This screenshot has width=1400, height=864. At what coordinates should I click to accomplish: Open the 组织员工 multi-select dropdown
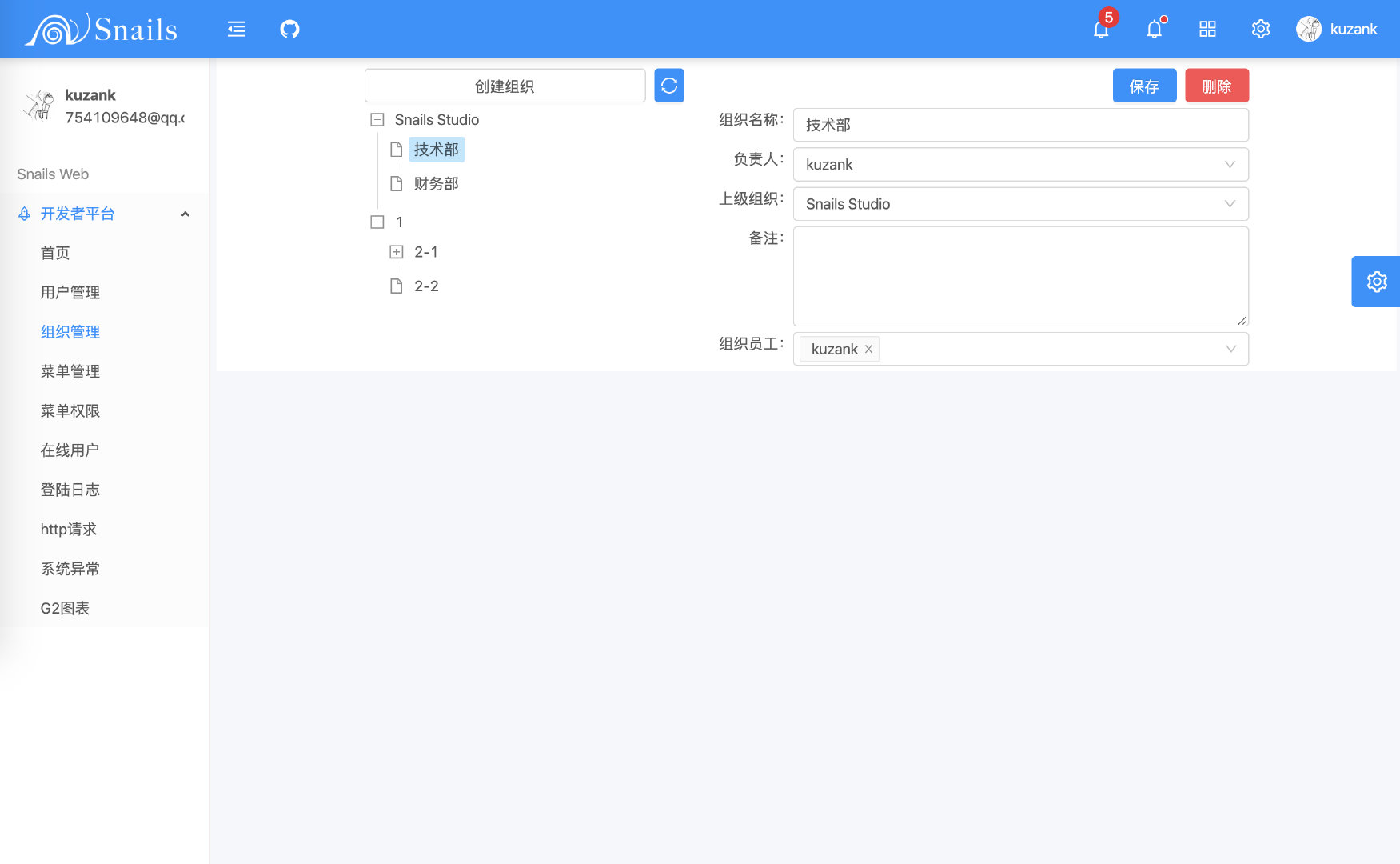pos(1021,350)
